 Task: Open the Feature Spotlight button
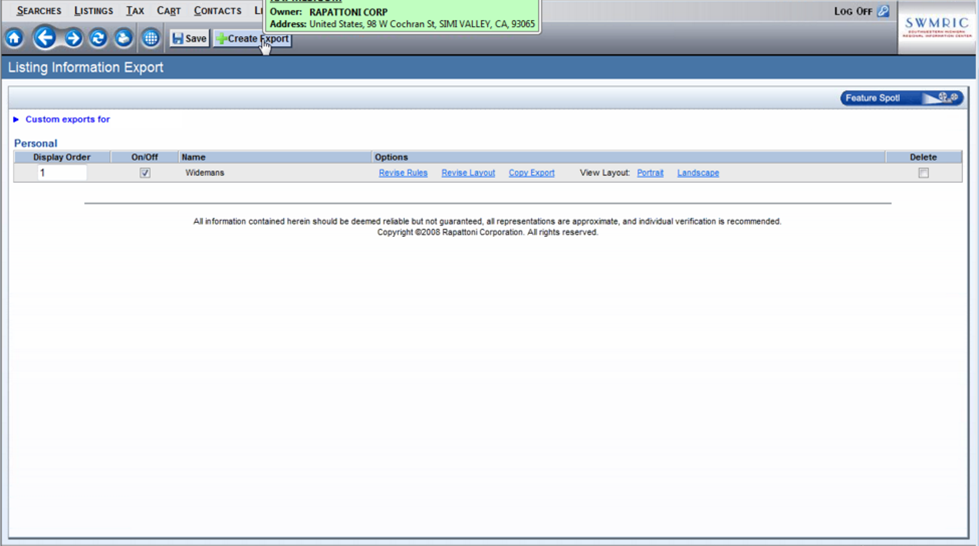(901, 98)
